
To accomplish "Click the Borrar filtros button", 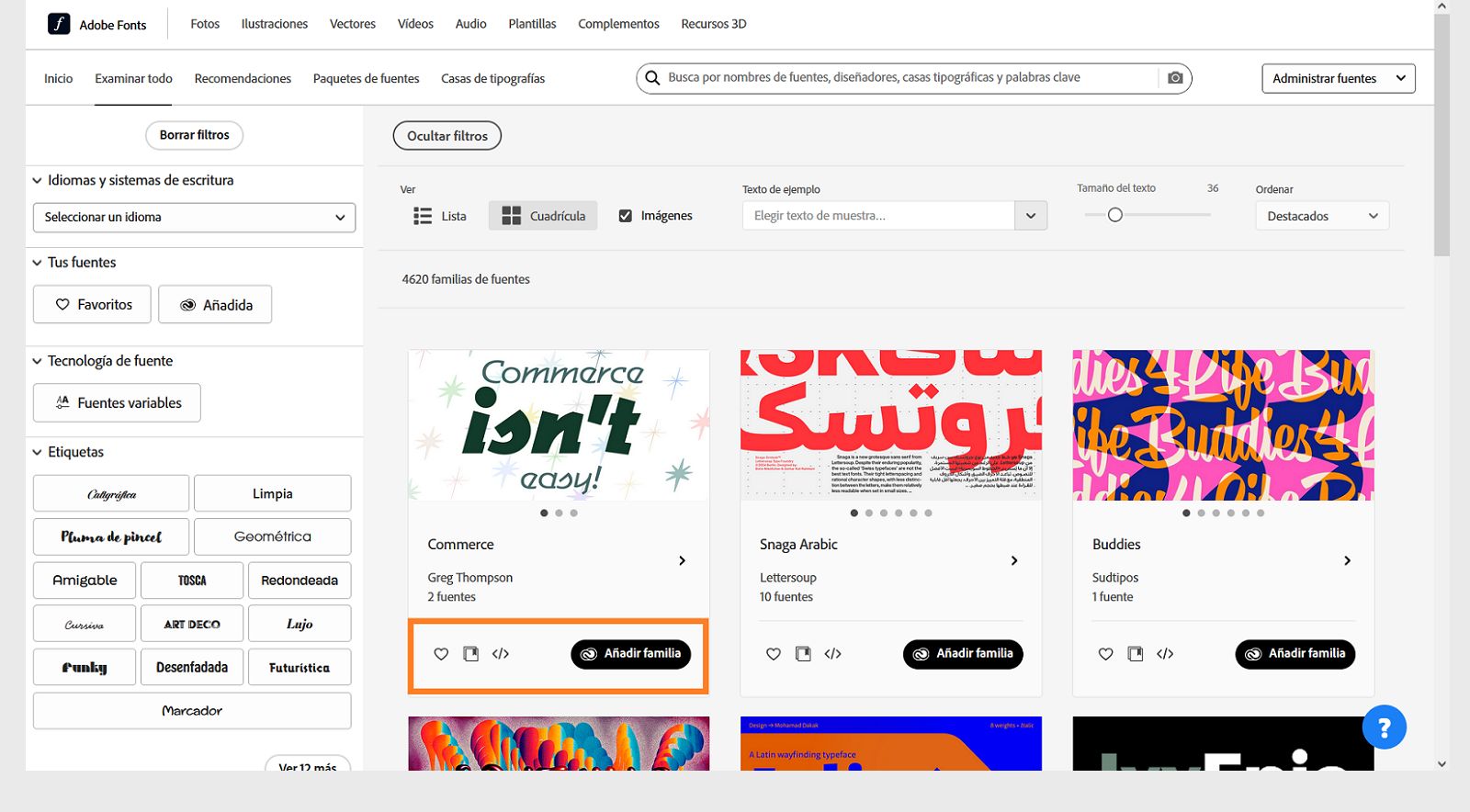I will (x=194, y=135).
